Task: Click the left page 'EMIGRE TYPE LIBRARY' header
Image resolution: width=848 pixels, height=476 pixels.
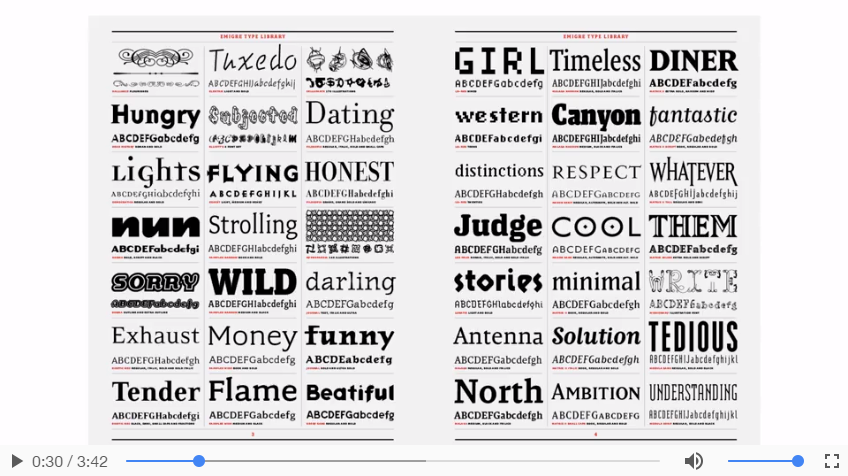Action: click(253, 37)
